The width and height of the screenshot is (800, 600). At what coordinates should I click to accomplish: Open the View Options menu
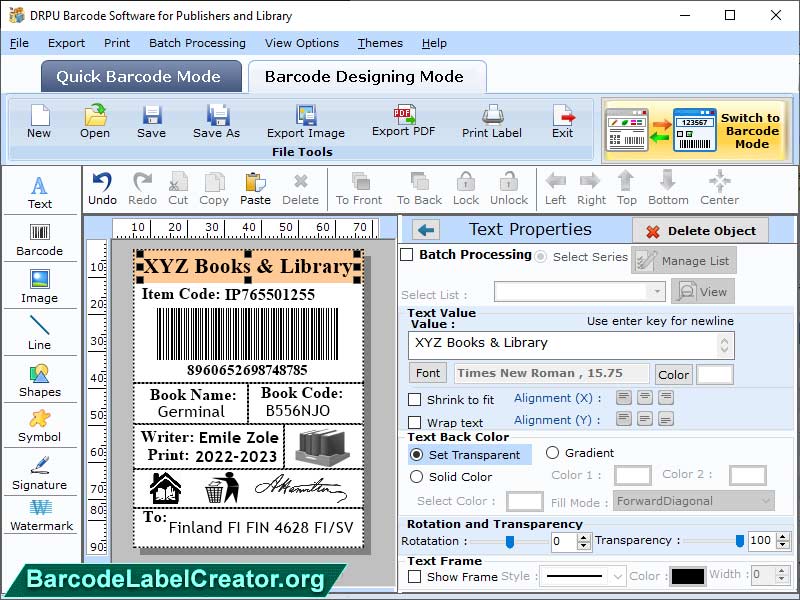302,43
